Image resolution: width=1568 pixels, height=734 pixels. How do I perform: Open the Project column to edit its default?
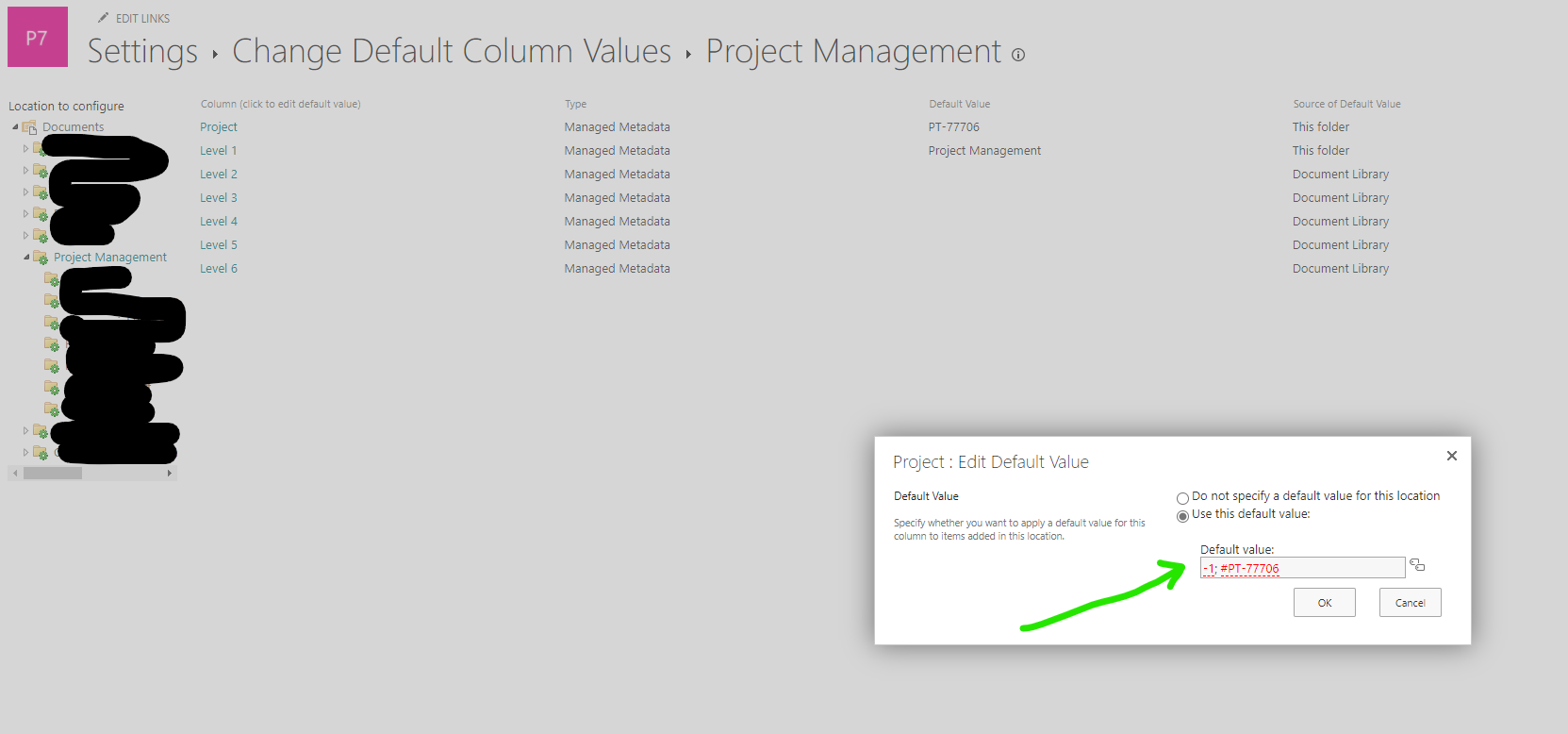pos(219,125)
